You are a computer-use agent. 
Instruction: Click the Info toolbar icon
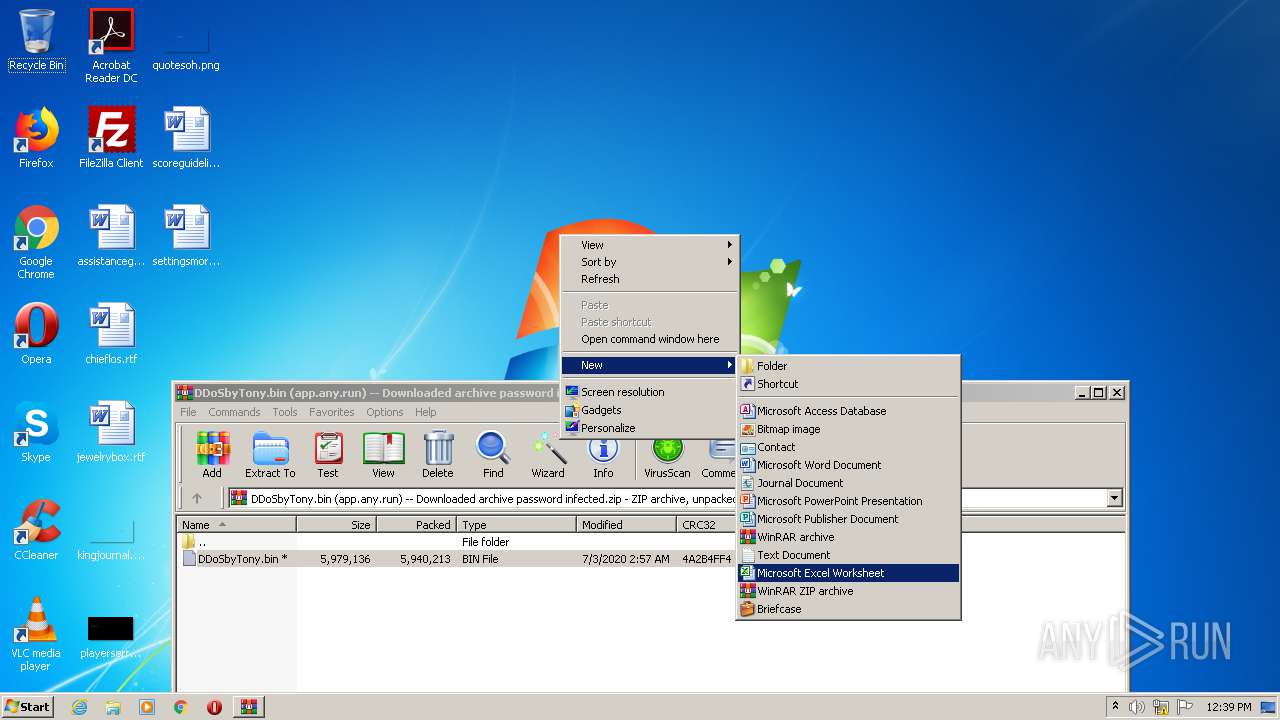click(x=603, y=455)
